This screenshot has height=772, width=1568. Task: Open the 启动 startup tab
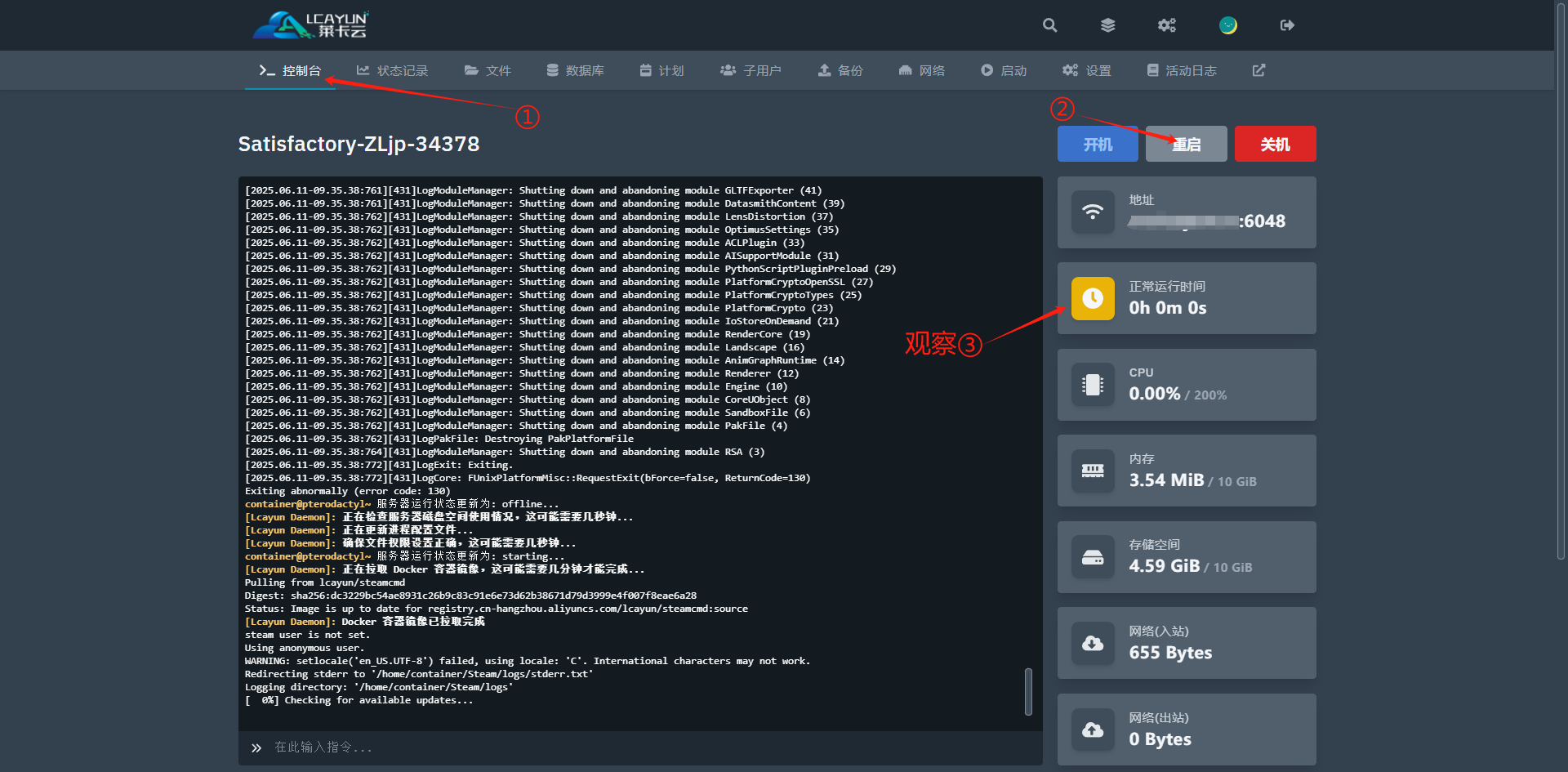[1004, 70]
